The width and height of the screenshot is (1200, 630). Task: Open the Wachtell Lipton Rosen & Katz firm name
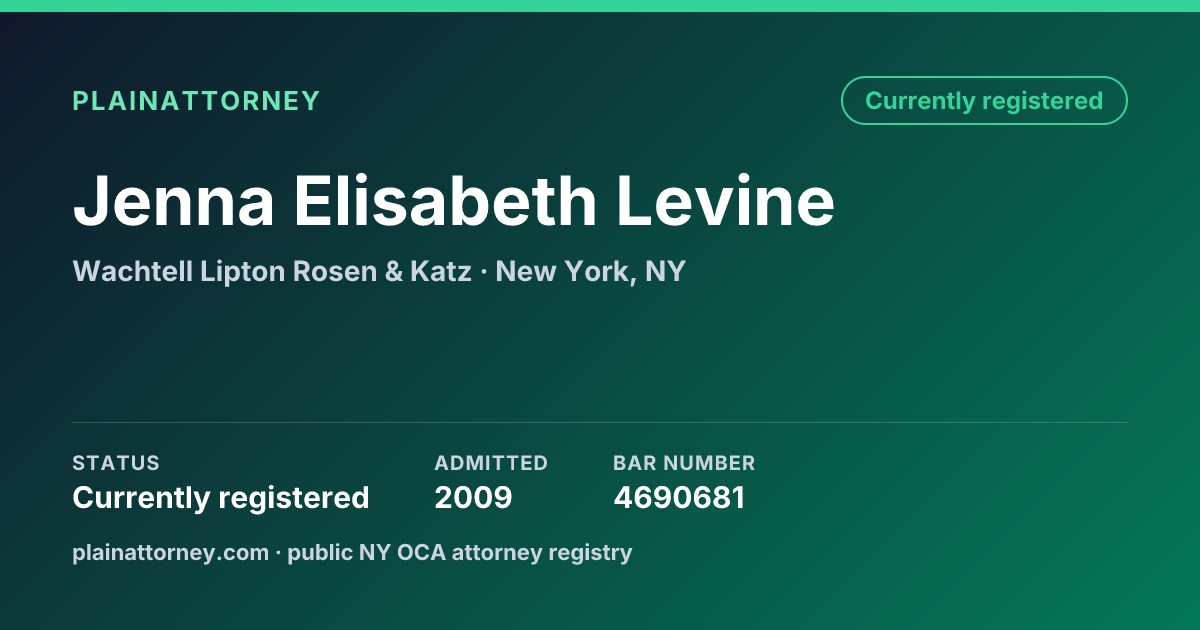coord(272,271)
